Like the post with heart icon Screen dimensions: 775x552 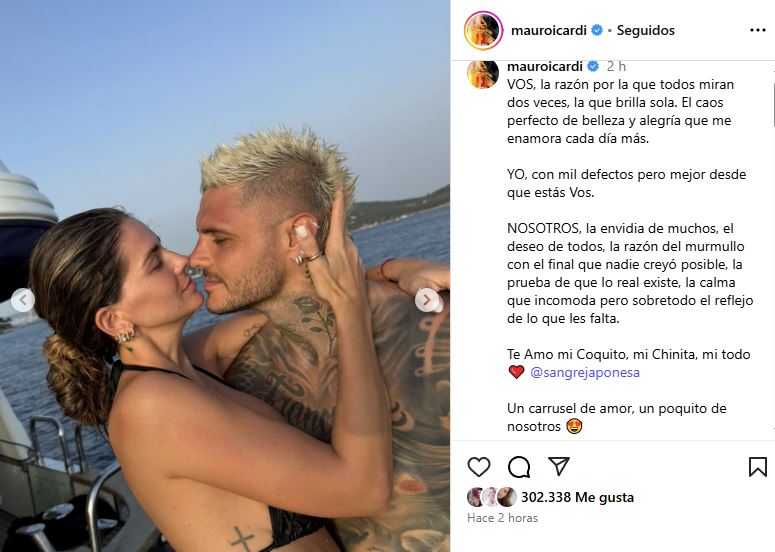(x=478, y=467)
